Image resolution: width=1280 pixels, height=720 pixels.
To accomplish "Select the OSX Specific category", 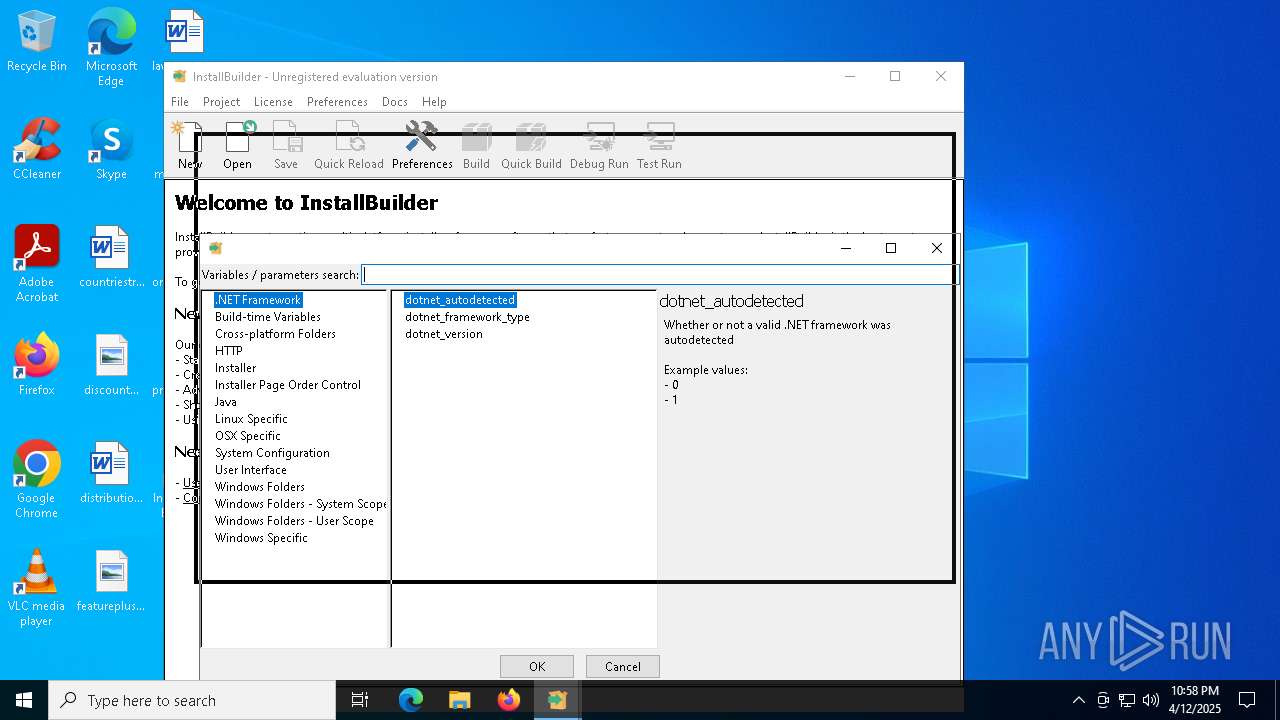I will [x=248, y=436].
